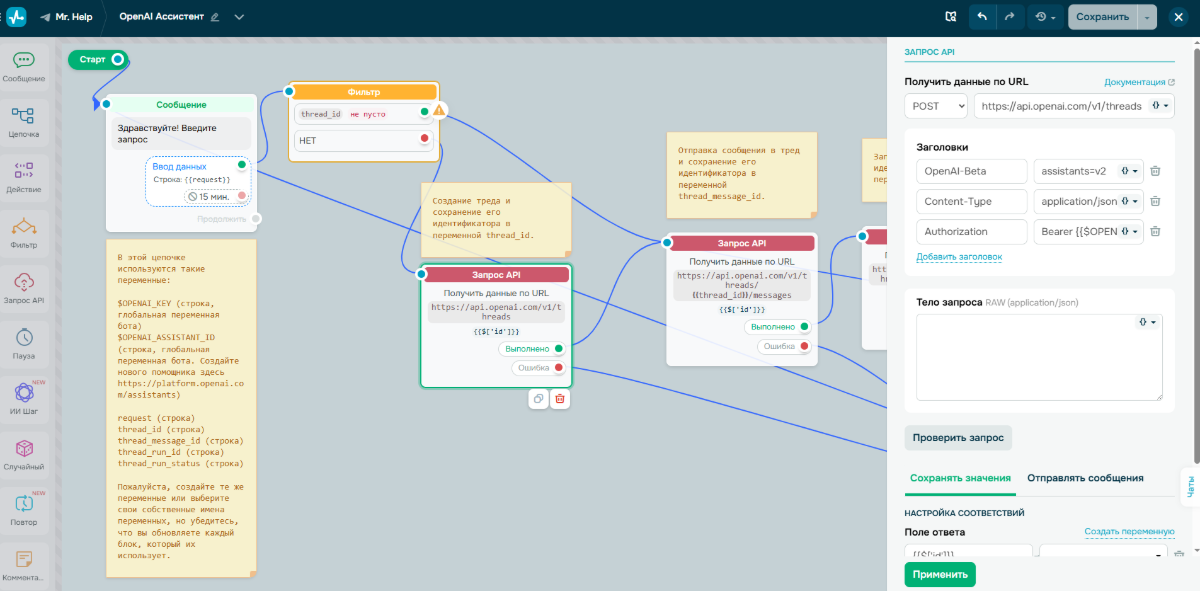Select the Сообщение block header
1200x591 pixels.
(x=182, y=104)
